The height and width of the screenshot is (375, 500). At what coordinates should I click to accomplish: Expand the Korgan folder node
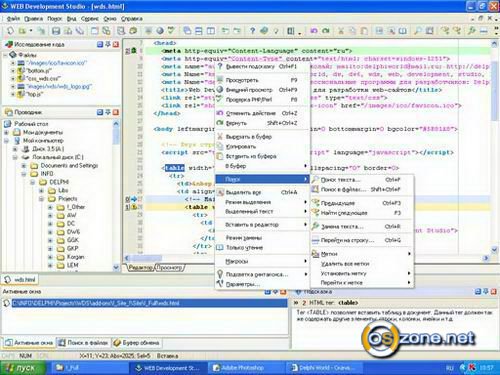(50, 257)
